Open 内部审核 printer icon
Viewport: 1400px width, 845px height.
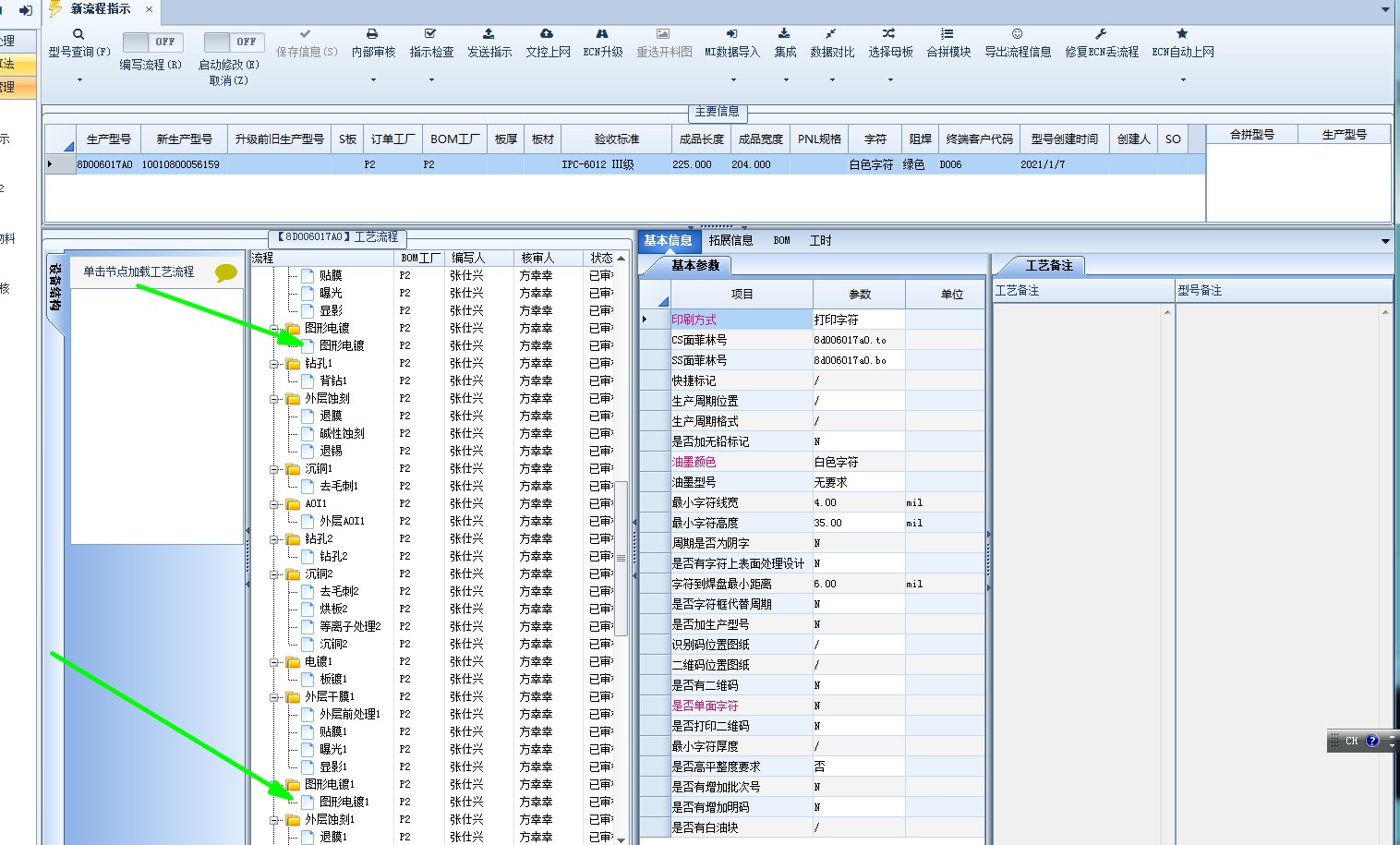pos(372,33)
